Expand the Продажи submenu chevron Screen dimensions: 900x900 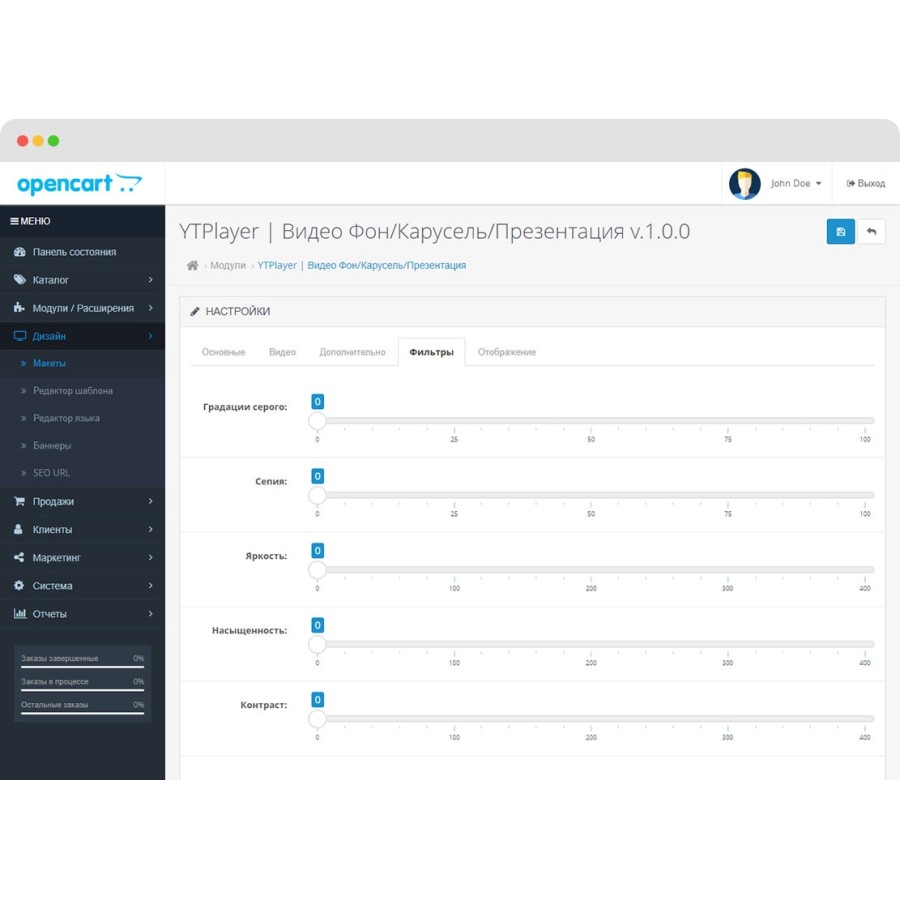pyautogui.click(x=150, y=501)
